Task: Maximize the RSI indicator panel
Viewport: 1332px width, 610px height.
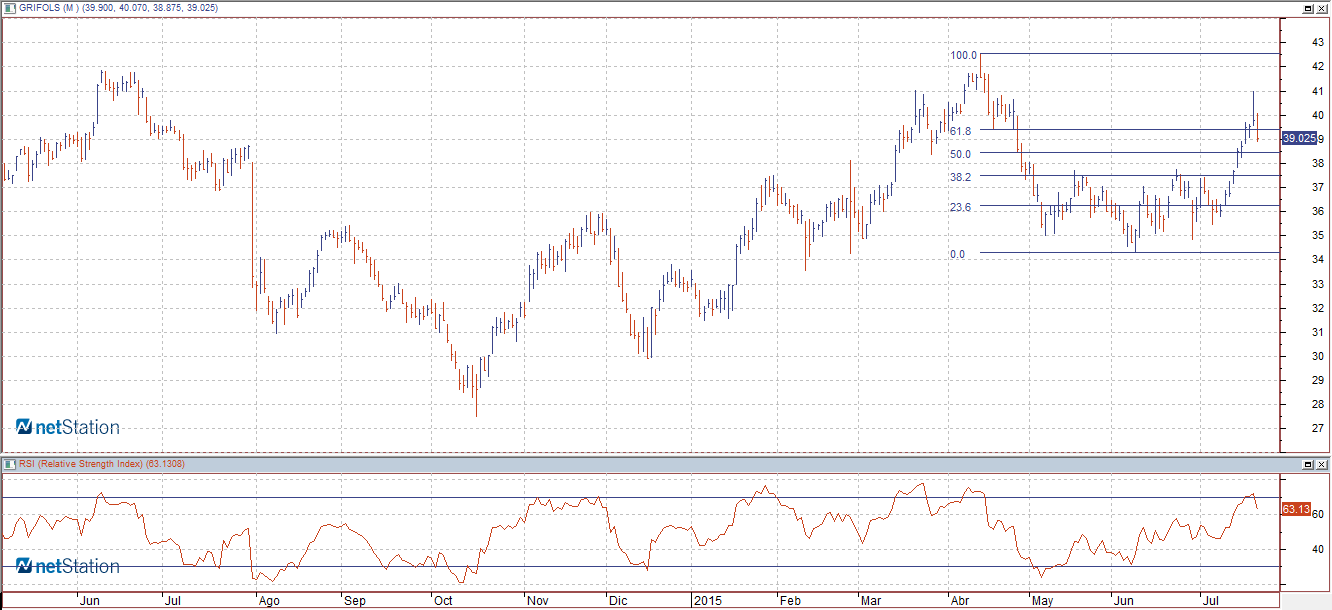Action: pos(1308,465)
